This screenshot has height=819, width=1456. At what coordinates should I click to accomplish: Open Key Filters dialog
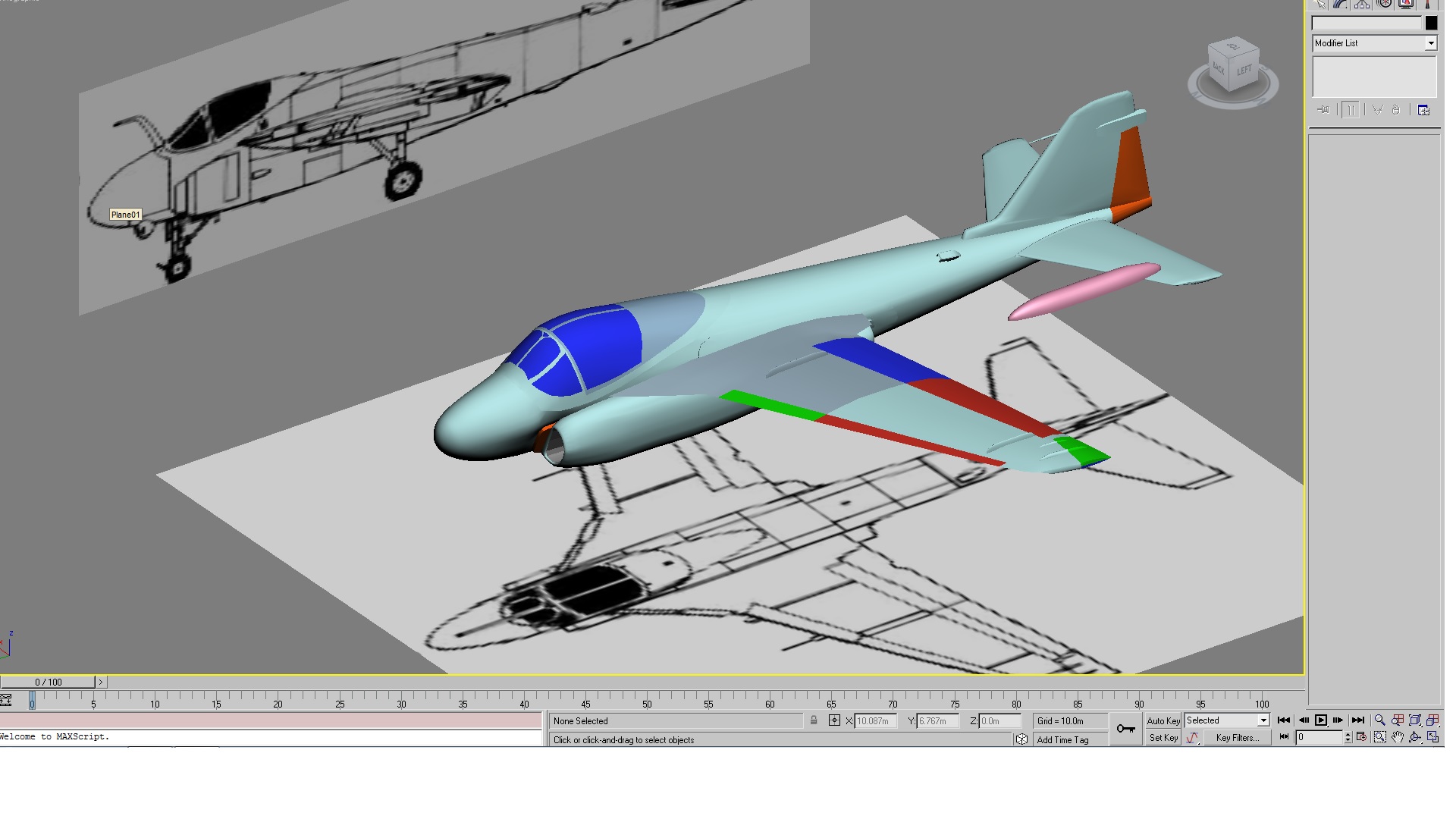(x=1238, y=738)
